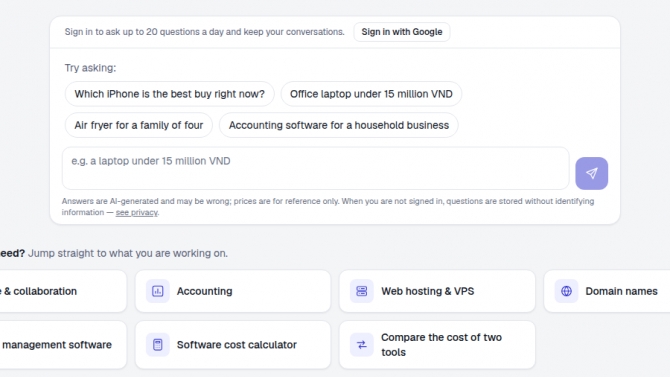Screen dimensions: 670x377
Task: Open the '& collaboration' category card
Action: pos(63,291)
